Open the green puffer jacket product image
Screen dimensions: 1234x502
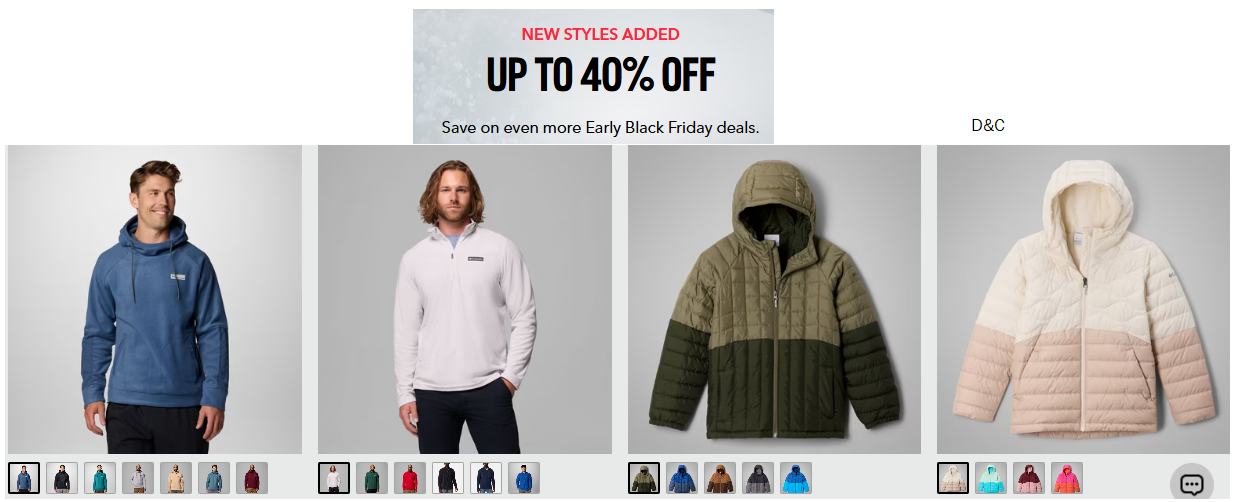click(774, 299)
